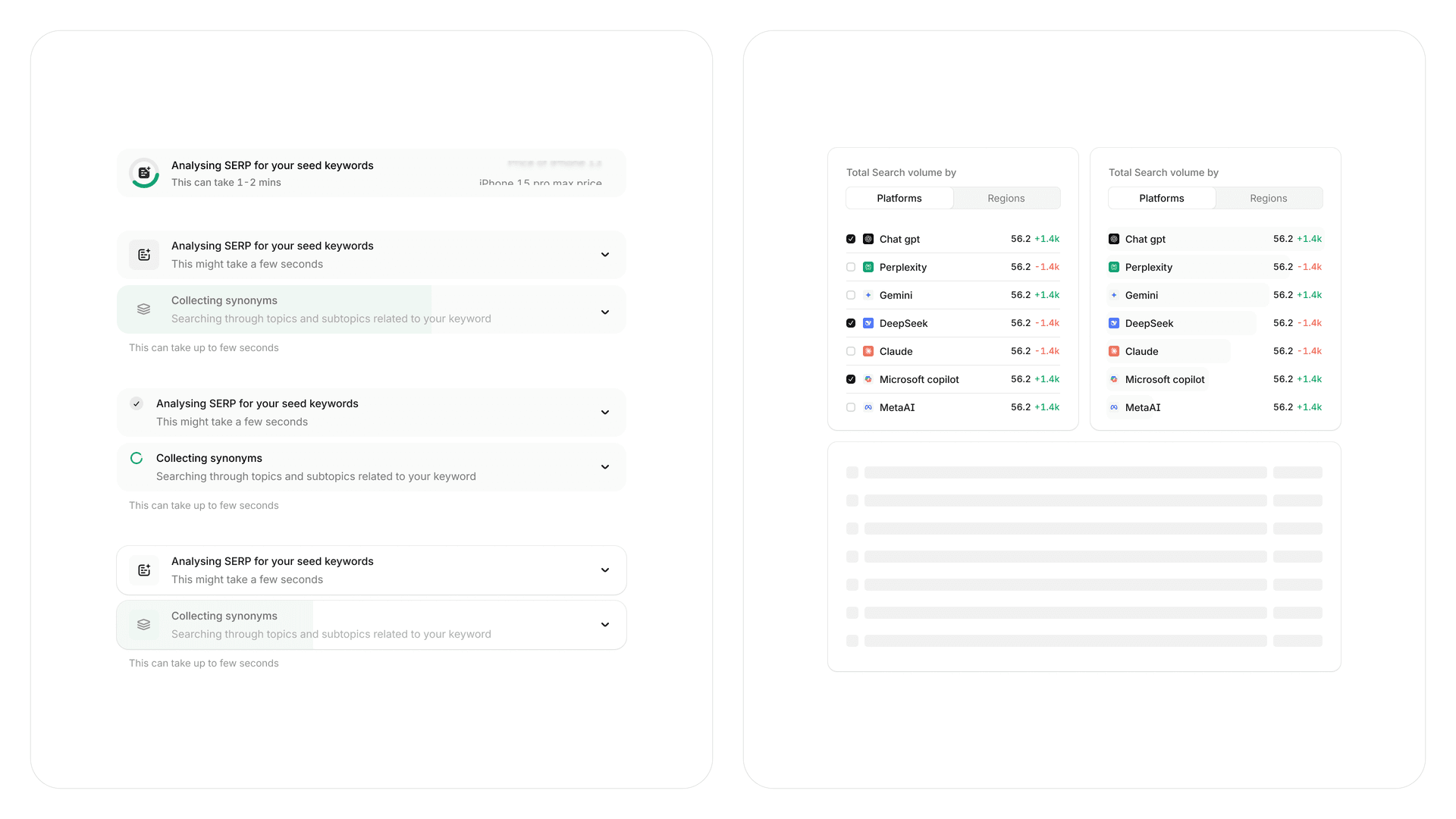Viewport: 1456px width, 819px height.
Task: Click "Total Search volume by" heading above the checkbox list
Action: pos(901,173)
